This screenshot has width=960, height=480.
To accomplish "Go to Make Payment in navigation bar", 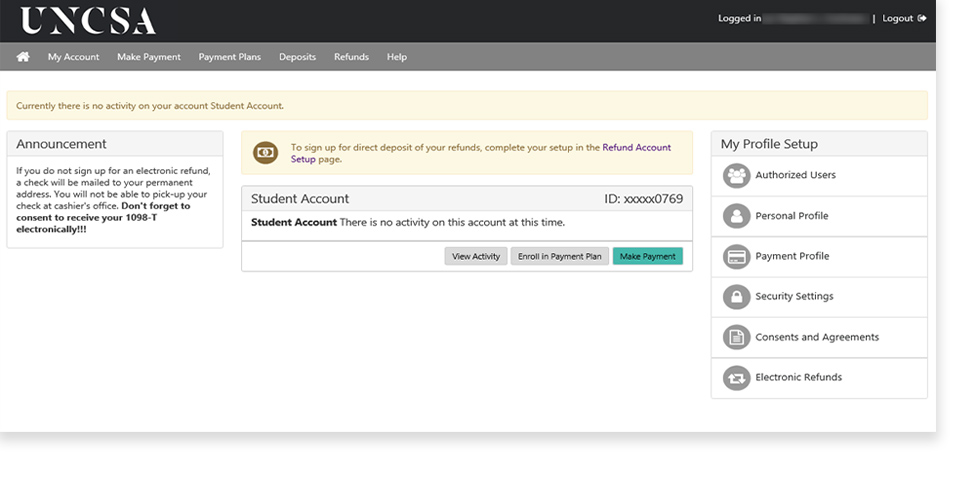I will pyautogui.click(x=148, y=57).
